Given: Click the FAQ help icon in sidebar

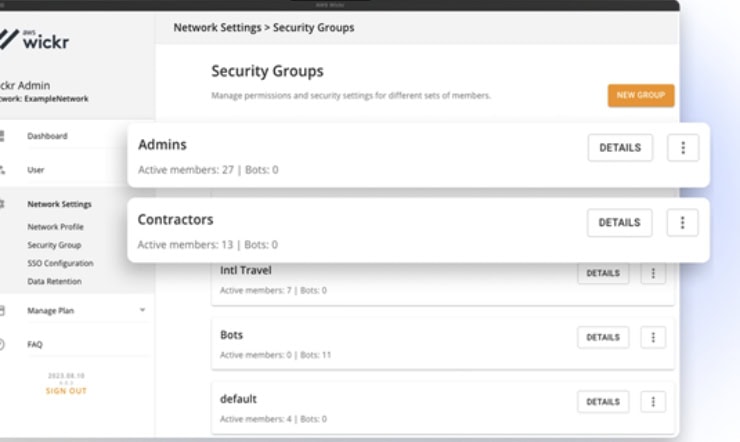Looking at the screenshot, I should tap(2, 344).
